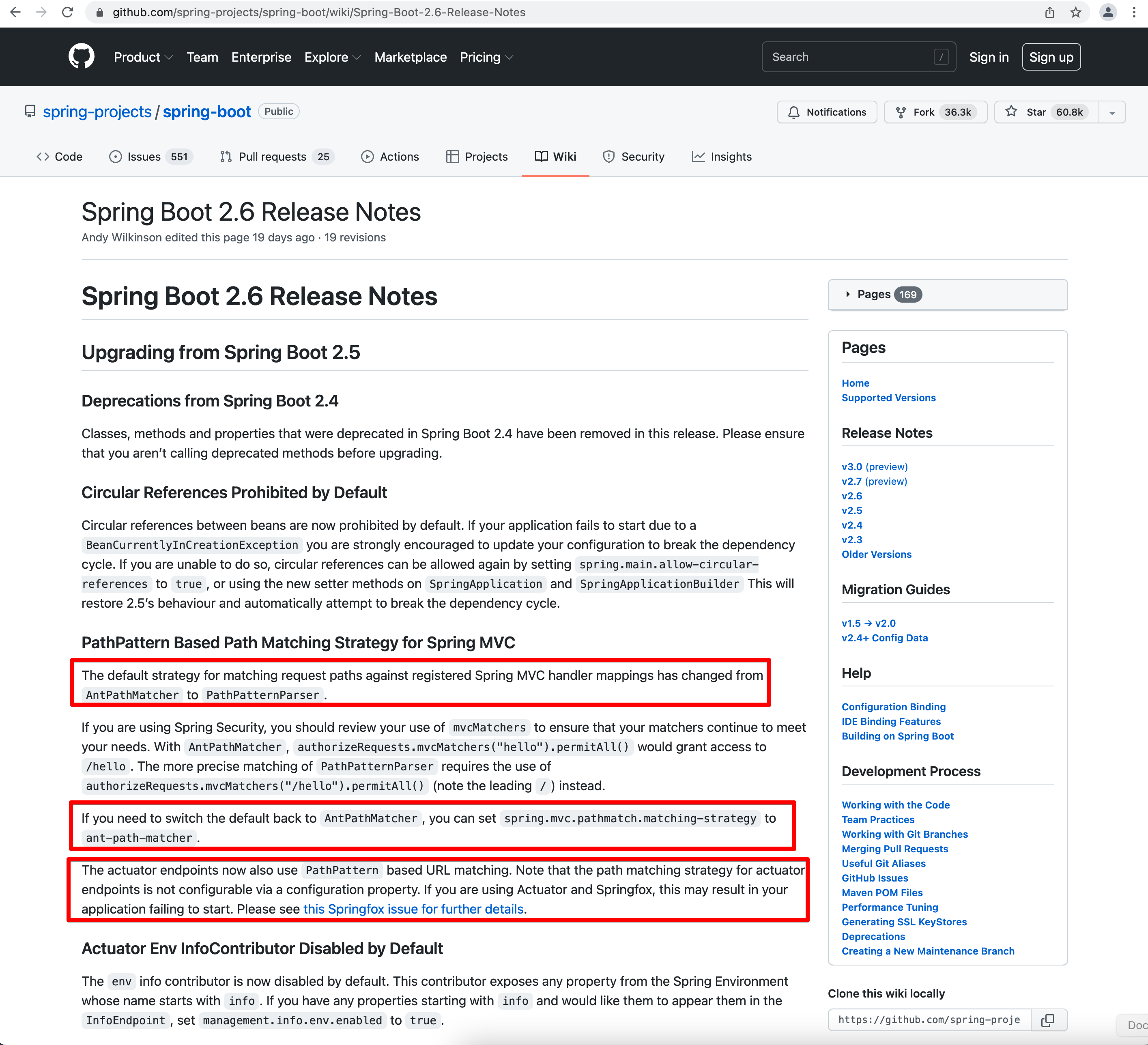The width and height of the screenshot is (1148, 1045).
Task: Bookmark the page using the address bar star
Action: pyautogui.click(x=1076, y=12)
